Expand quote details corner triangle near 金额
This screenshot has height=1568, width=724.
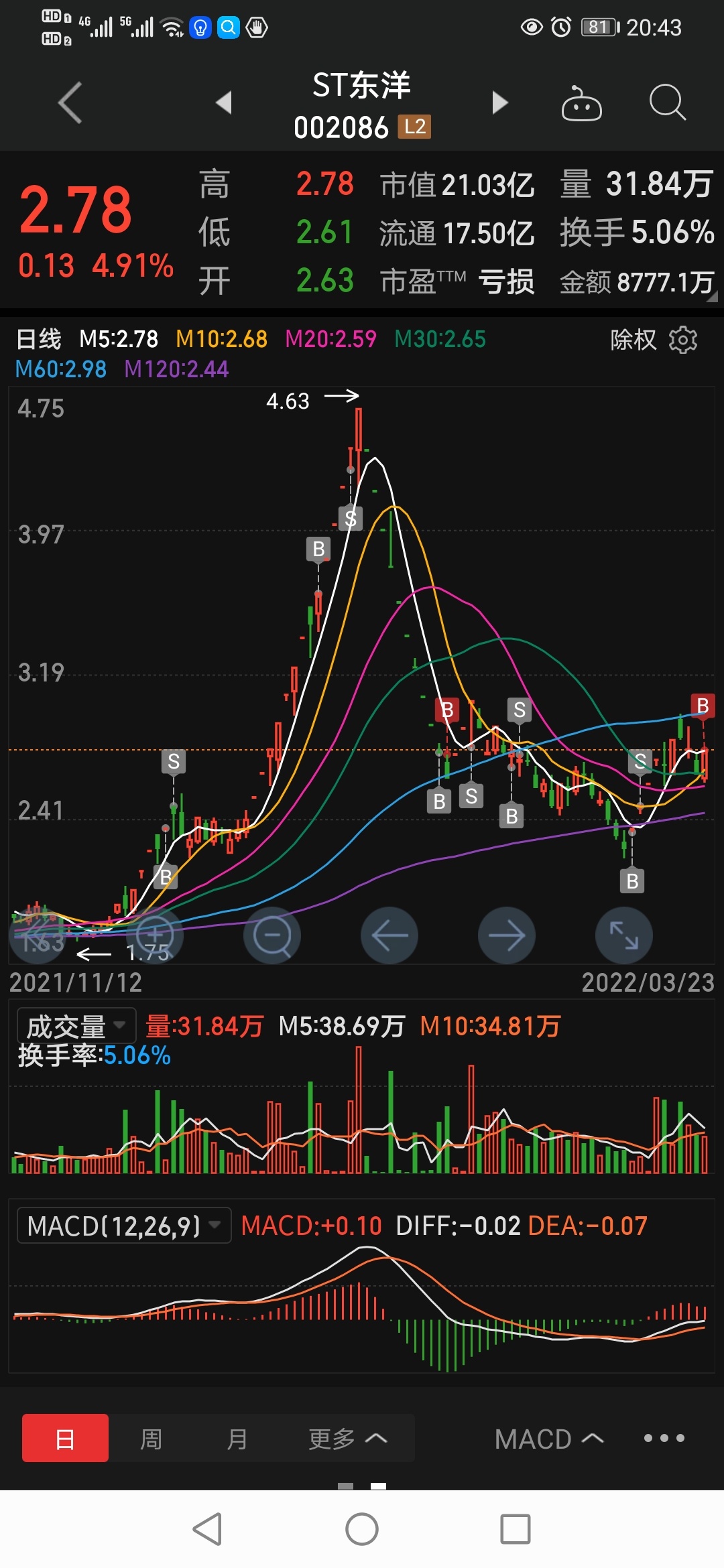coord(712,296)
